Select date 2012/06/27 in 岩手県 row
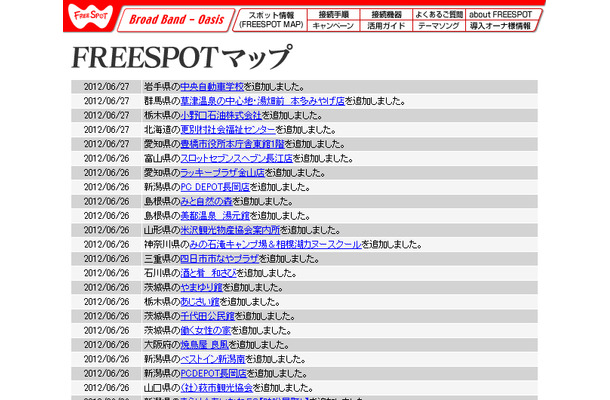This screenshot has width=610, height=400. click(106, 86)
